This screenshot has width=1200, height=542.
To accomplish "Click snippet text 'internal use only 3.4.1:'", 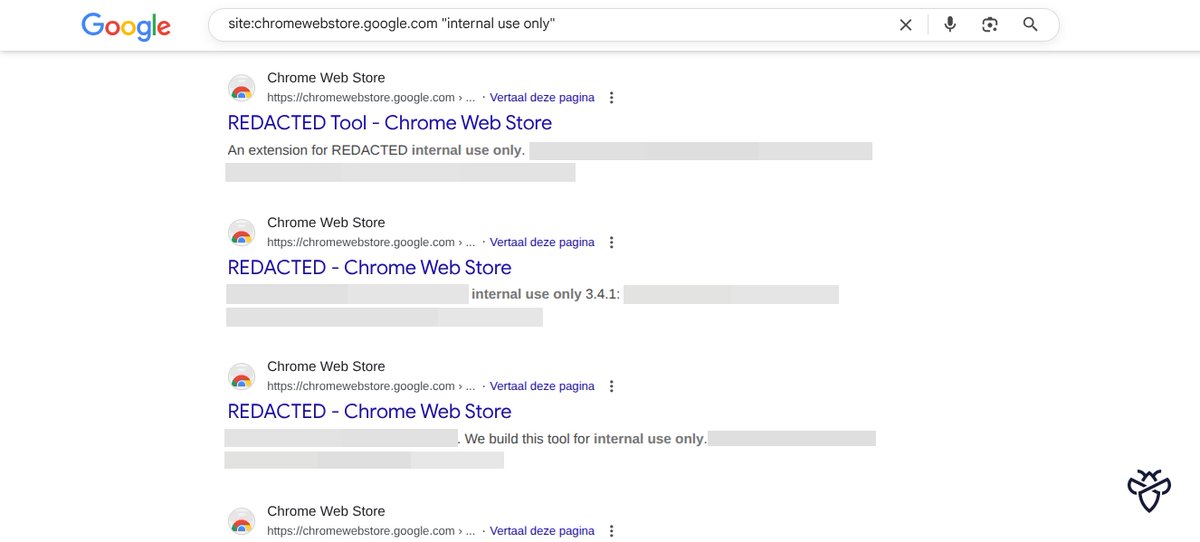I will pyautogui.click(x=546, y=295).
